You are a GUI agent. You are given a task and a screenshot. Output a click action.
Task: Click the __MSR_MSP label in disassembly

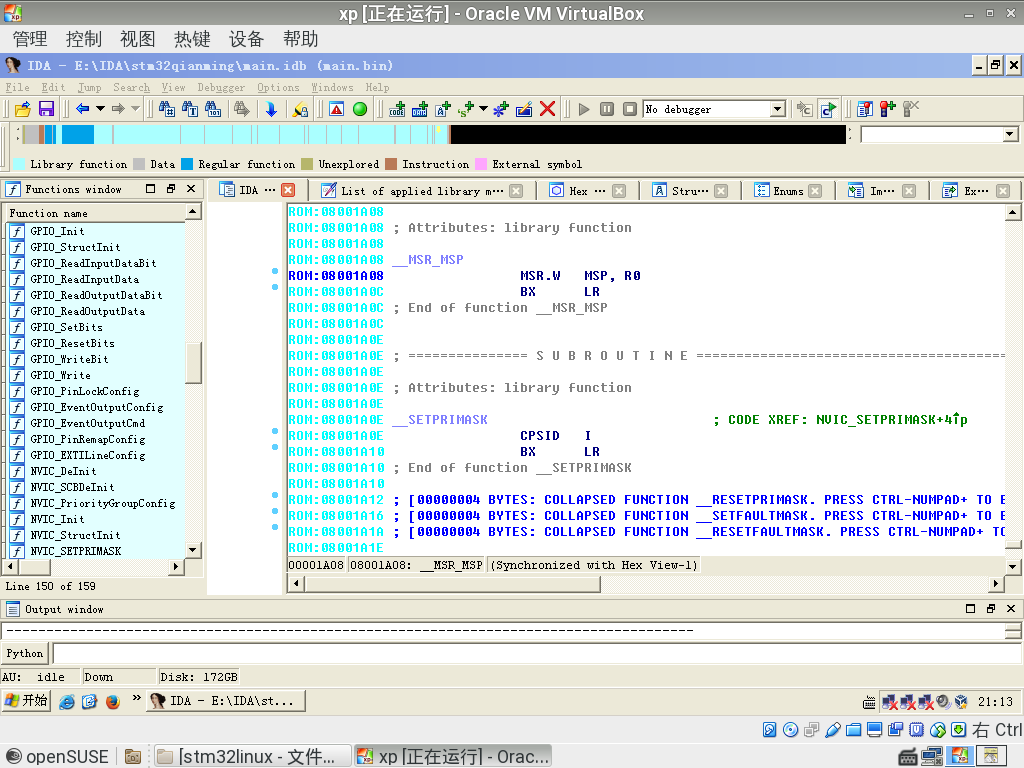click(x=428, y=260)
